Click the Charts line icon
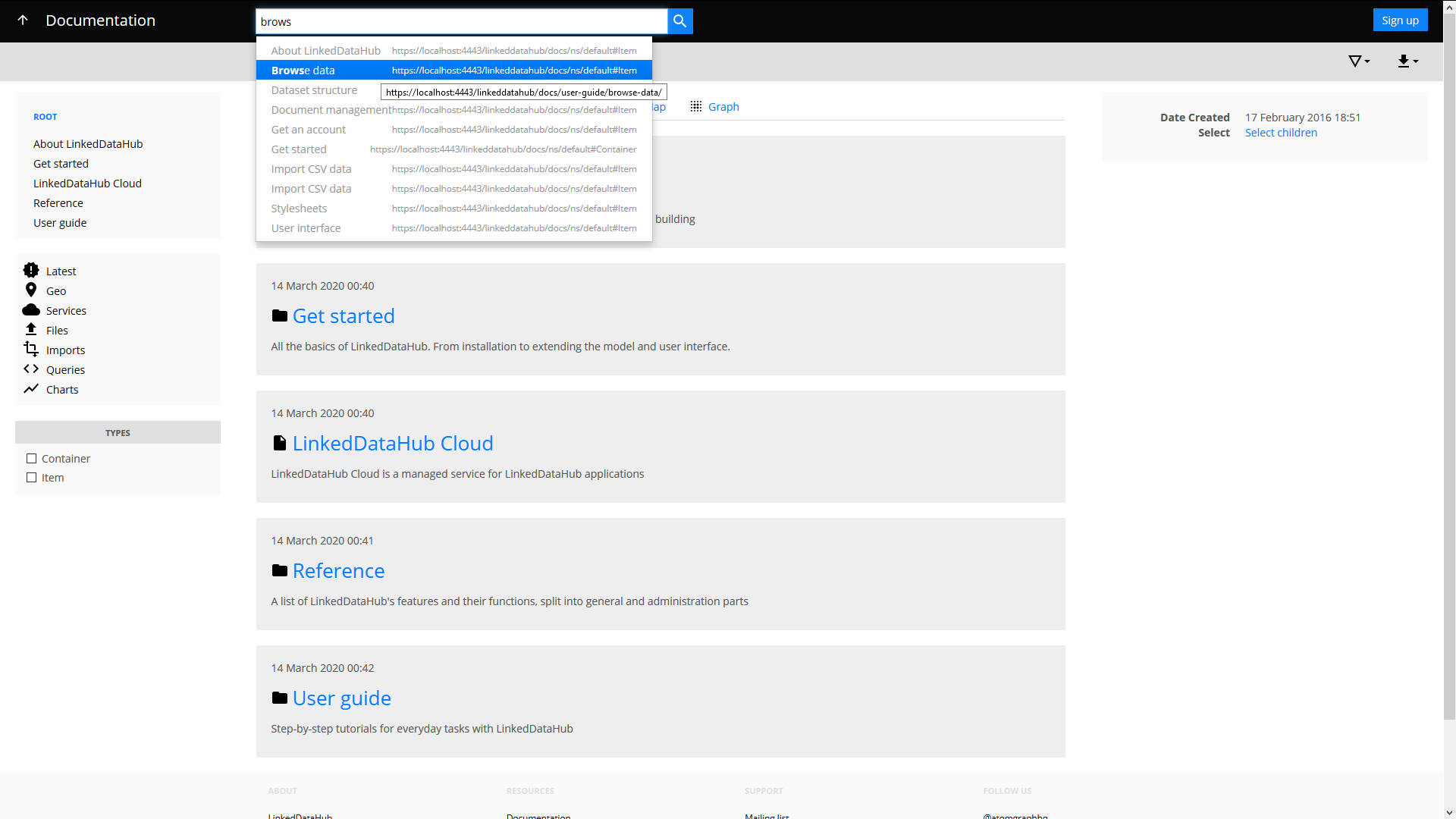1456x819 pixels. [x=31, y=389]
